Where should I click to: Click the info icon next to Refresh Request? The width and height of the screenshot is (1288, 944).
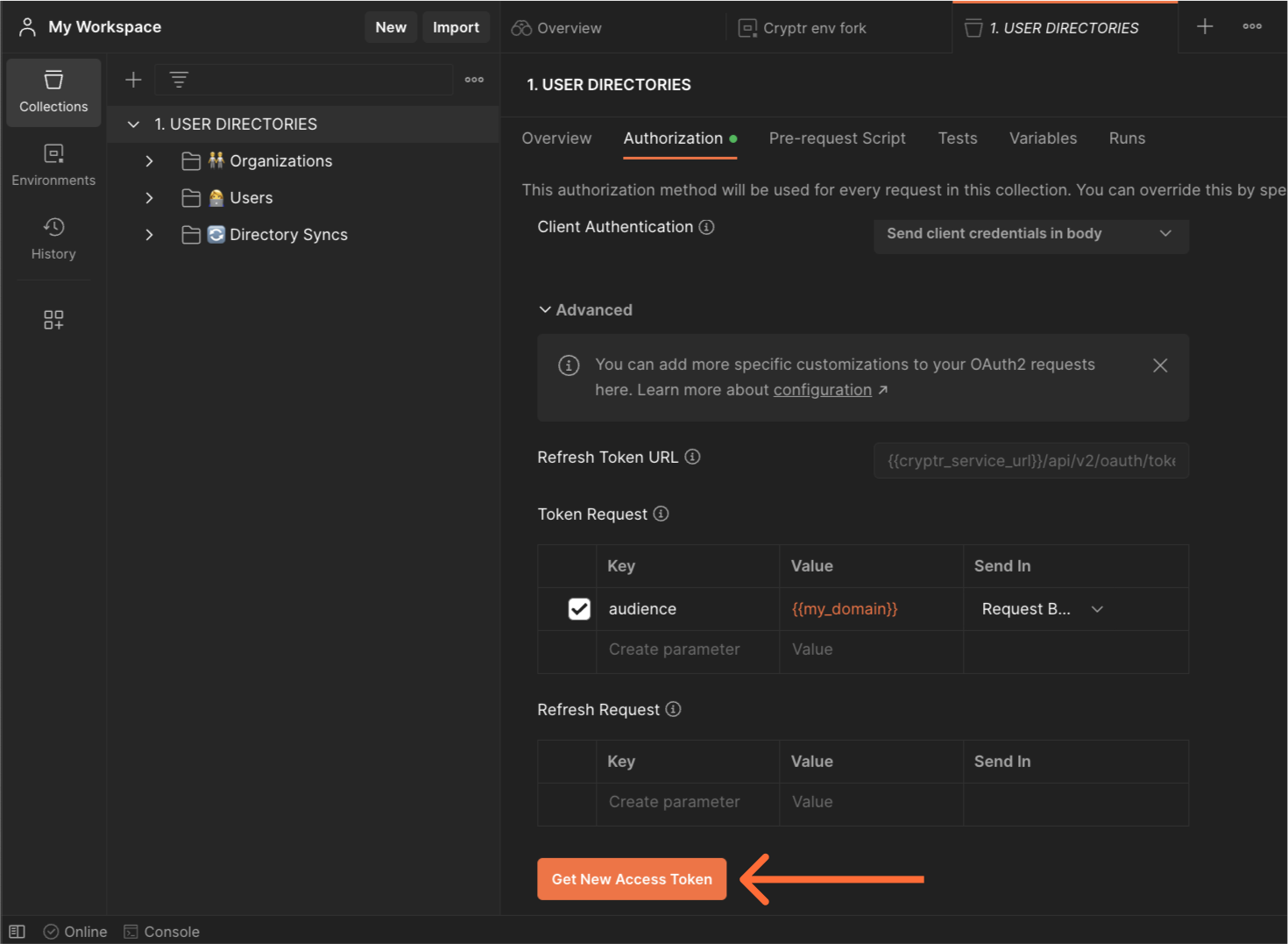[x=673, y=709]
